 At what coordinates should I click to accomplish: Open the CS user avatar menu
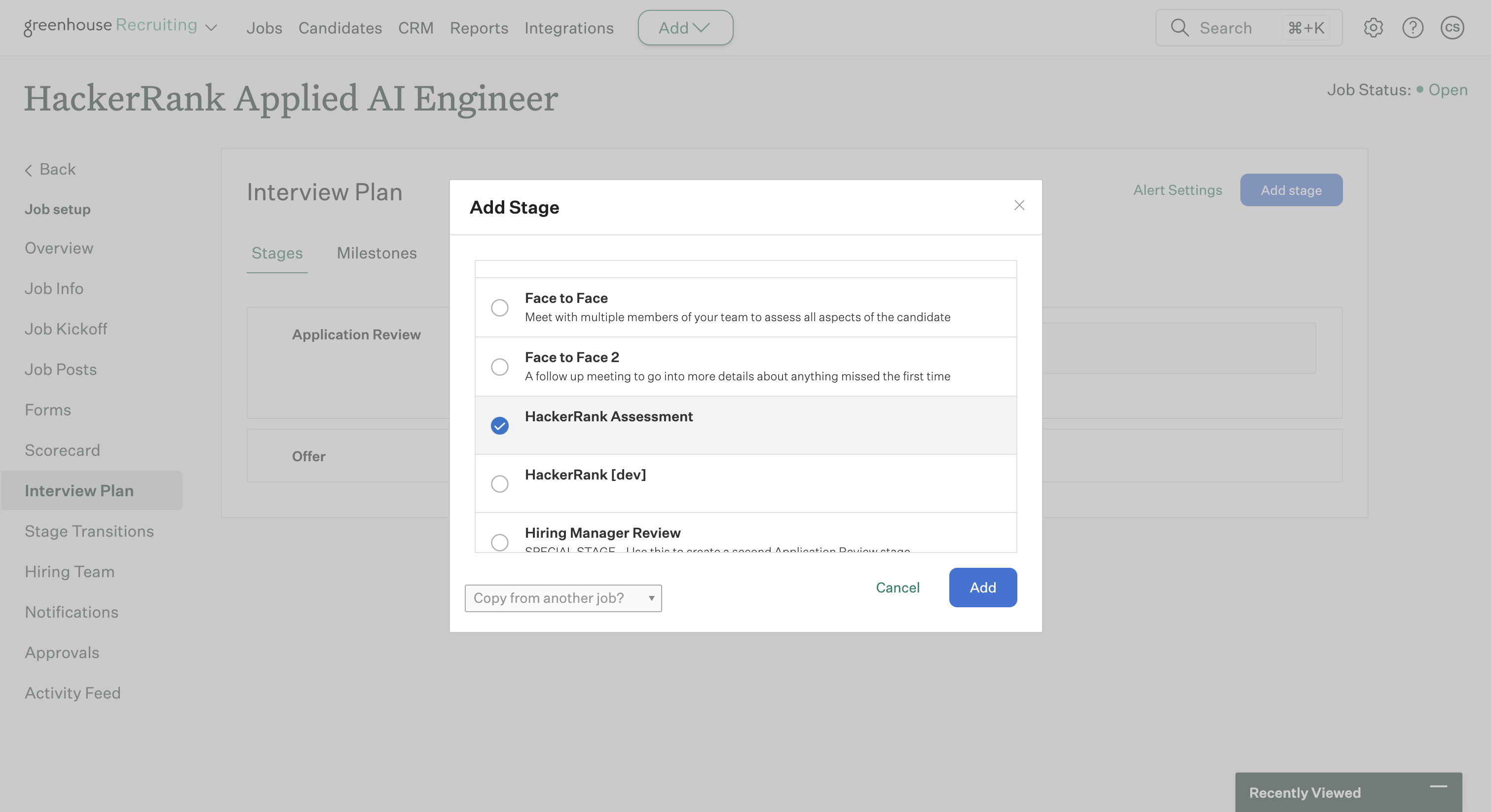[x=1452, y=28]
